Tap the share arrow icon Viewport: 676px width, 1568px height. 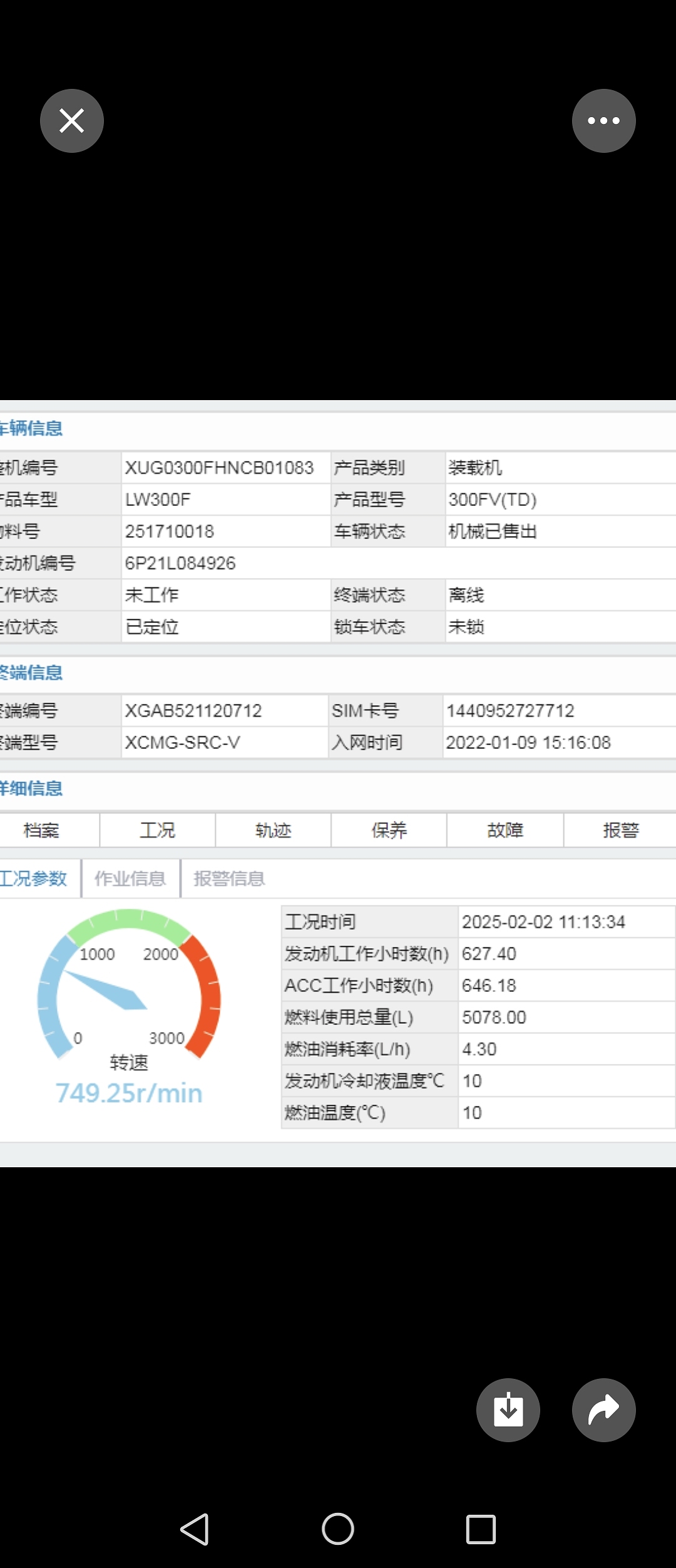pos(603,1410)
